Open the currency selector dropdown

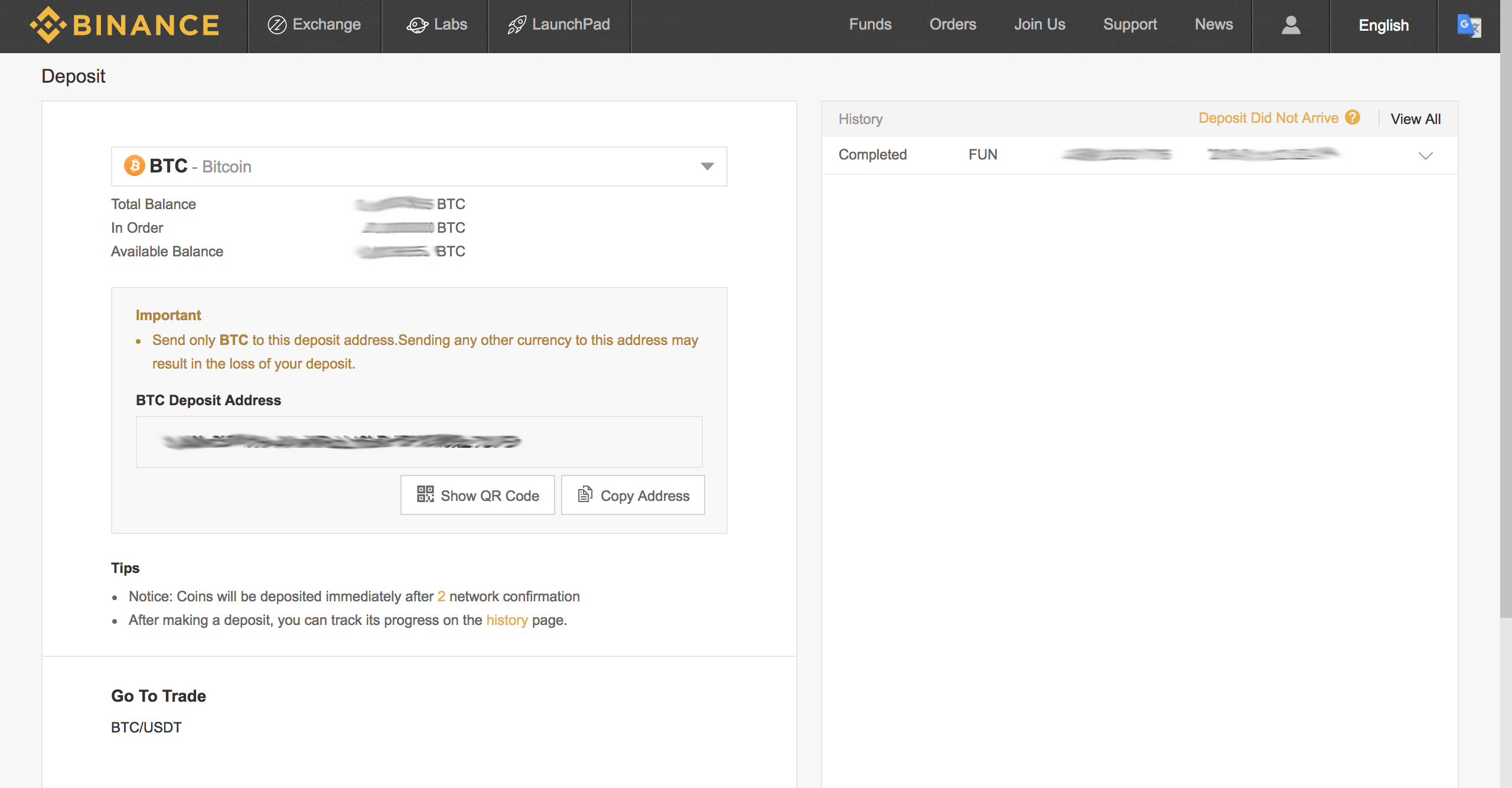coord(709,166)
